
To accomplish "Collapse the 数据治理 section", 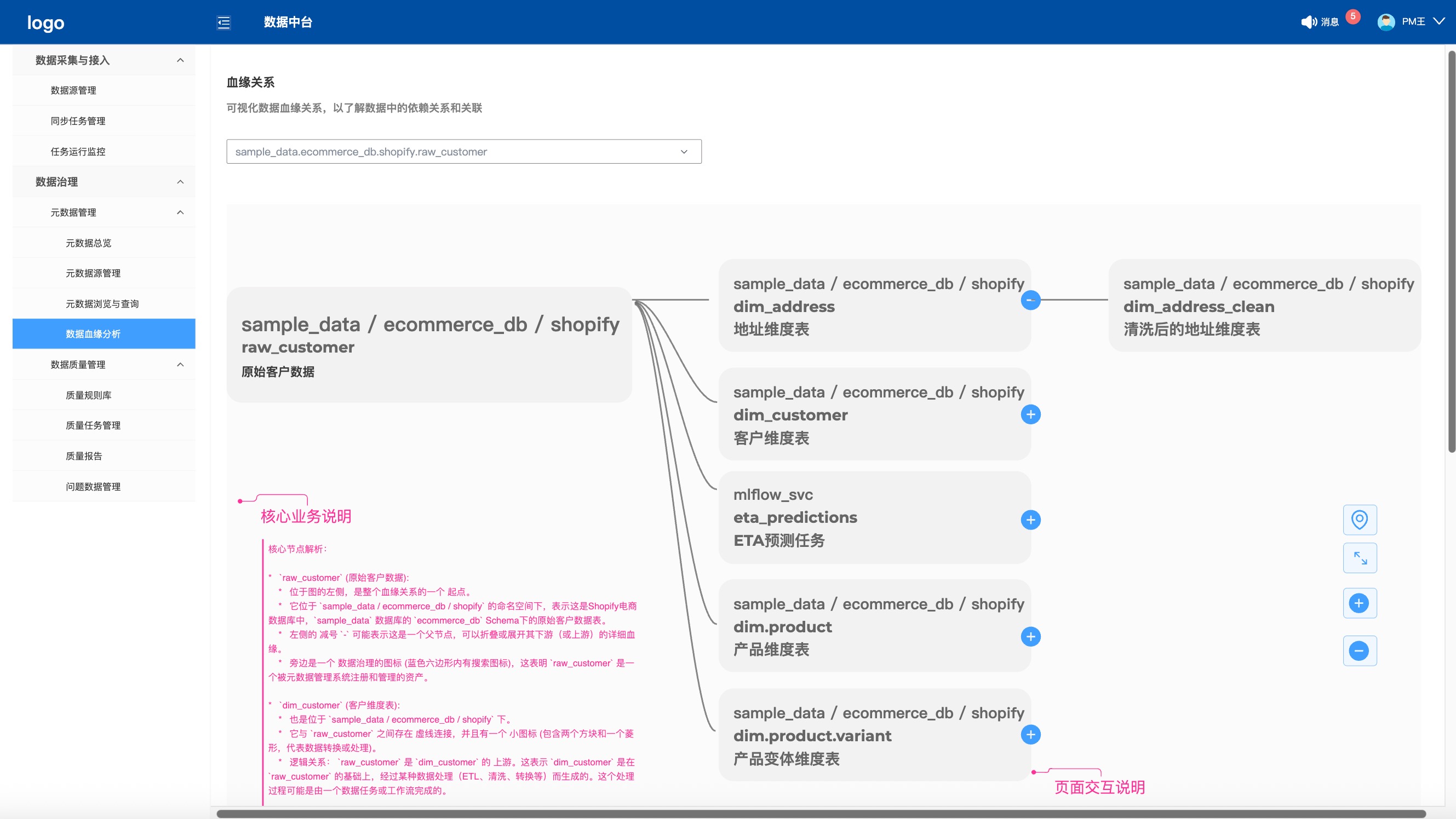I will 104,182.
